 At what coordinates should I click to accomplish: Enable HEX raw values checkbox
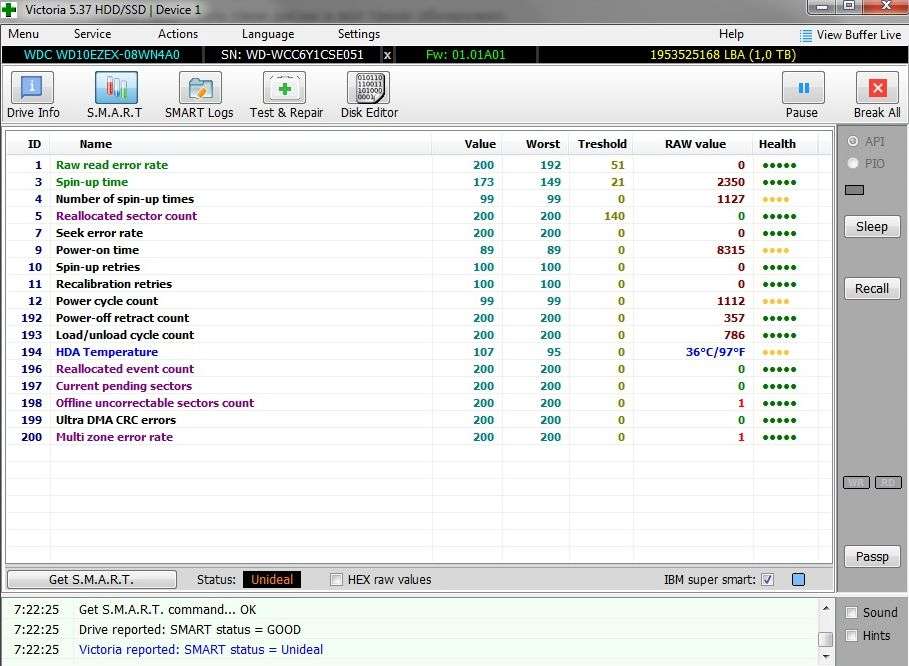(337, 580)
